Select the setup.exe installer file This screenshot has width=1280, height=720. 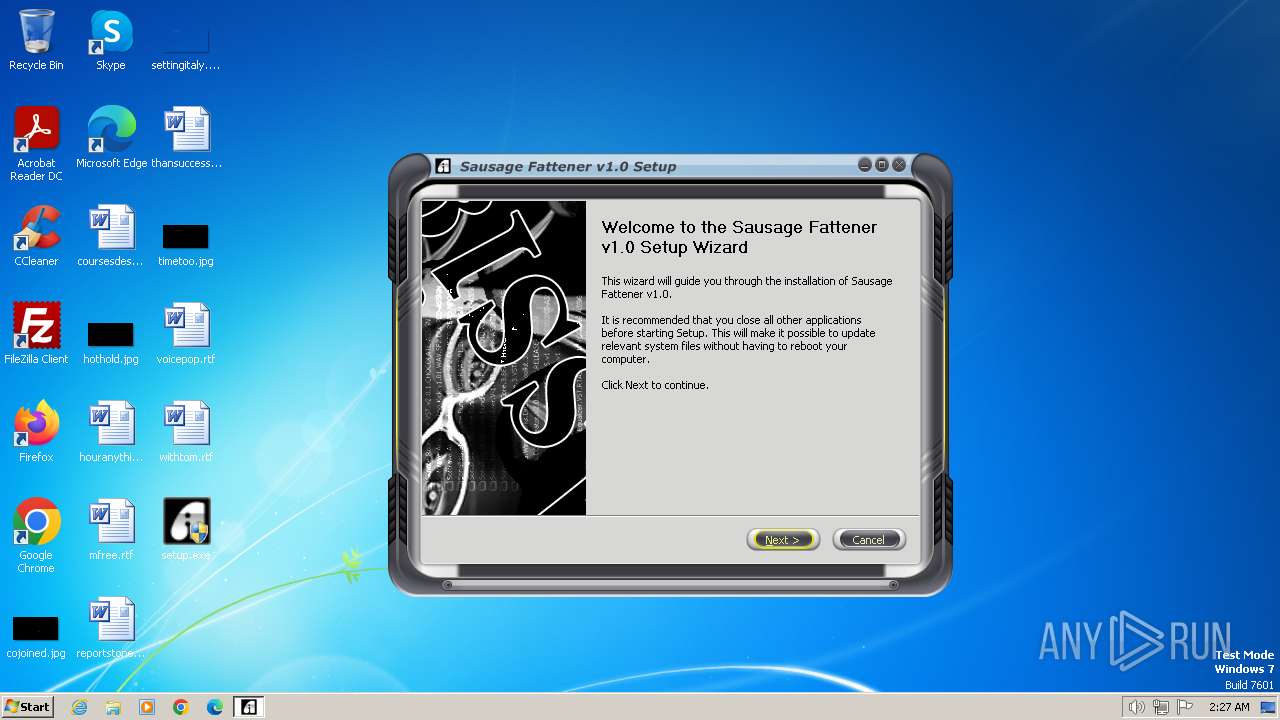186,530
